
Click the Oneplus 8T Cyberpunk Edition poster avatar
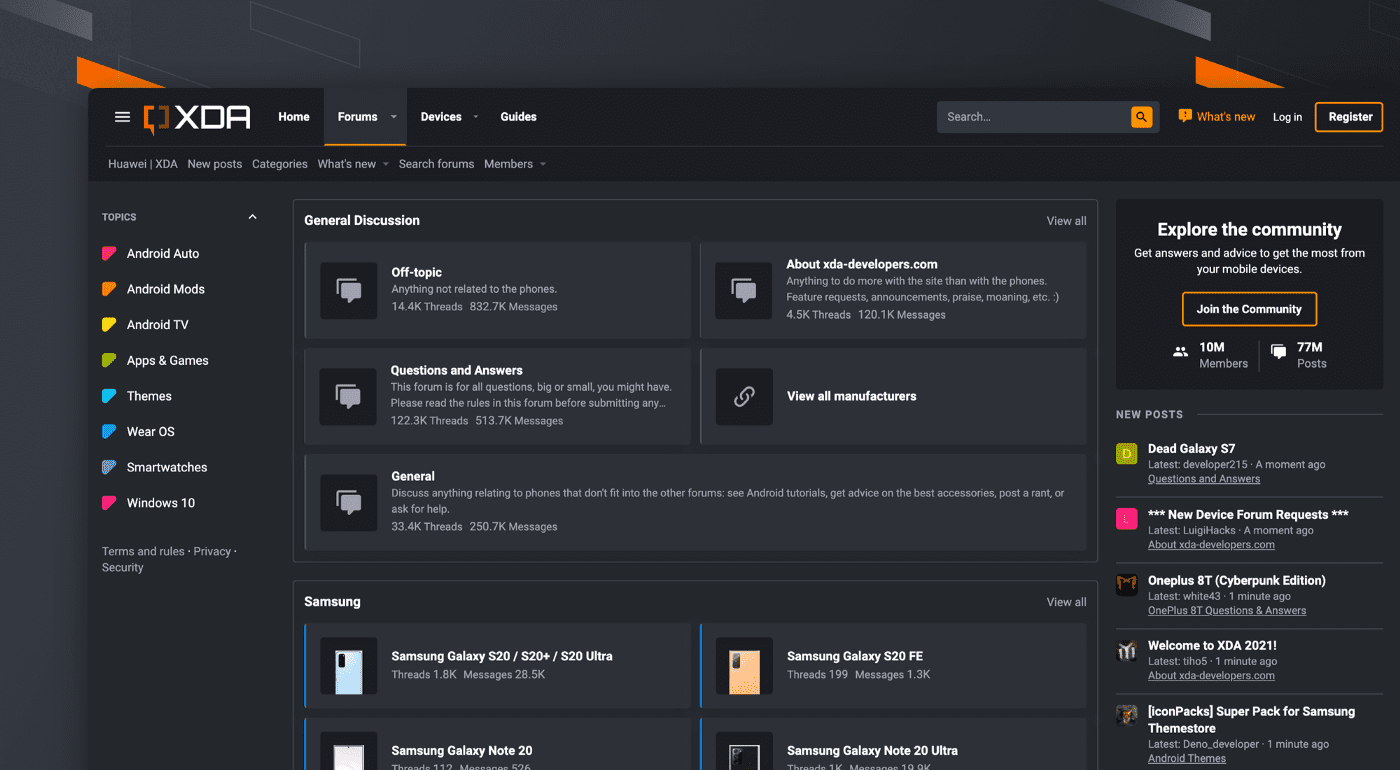[x=1127, y=585]
